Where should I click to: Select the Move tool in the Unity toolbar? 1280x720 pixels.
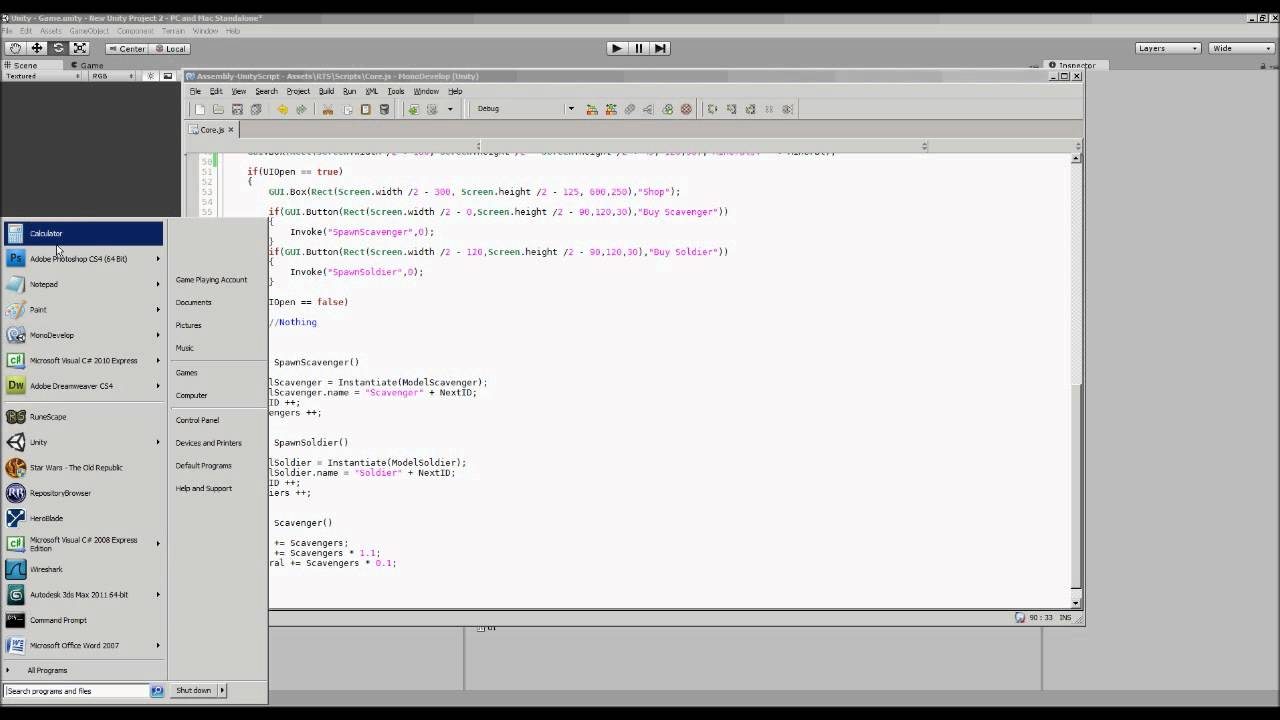click(37, 48)
